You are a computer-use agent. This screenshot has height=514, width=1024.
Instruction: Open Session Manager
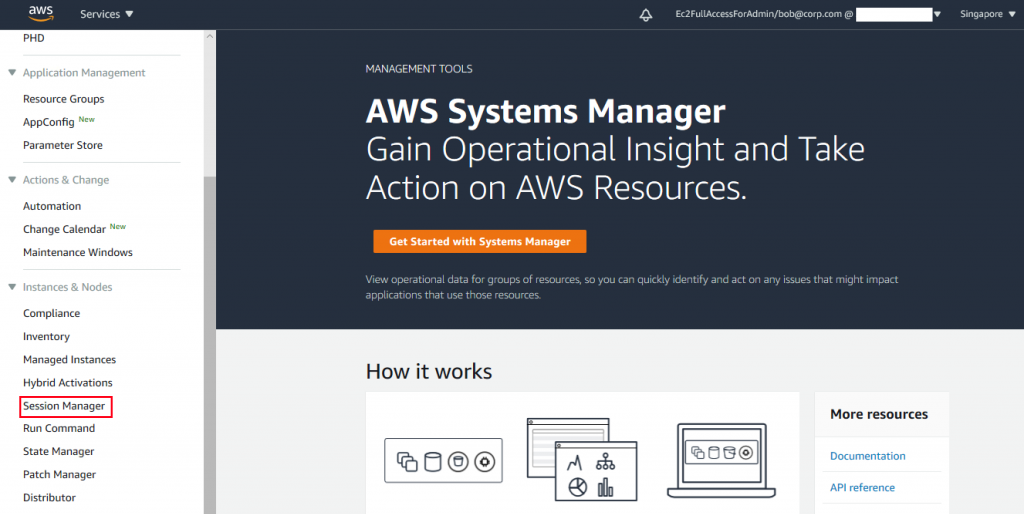(64, 406)
